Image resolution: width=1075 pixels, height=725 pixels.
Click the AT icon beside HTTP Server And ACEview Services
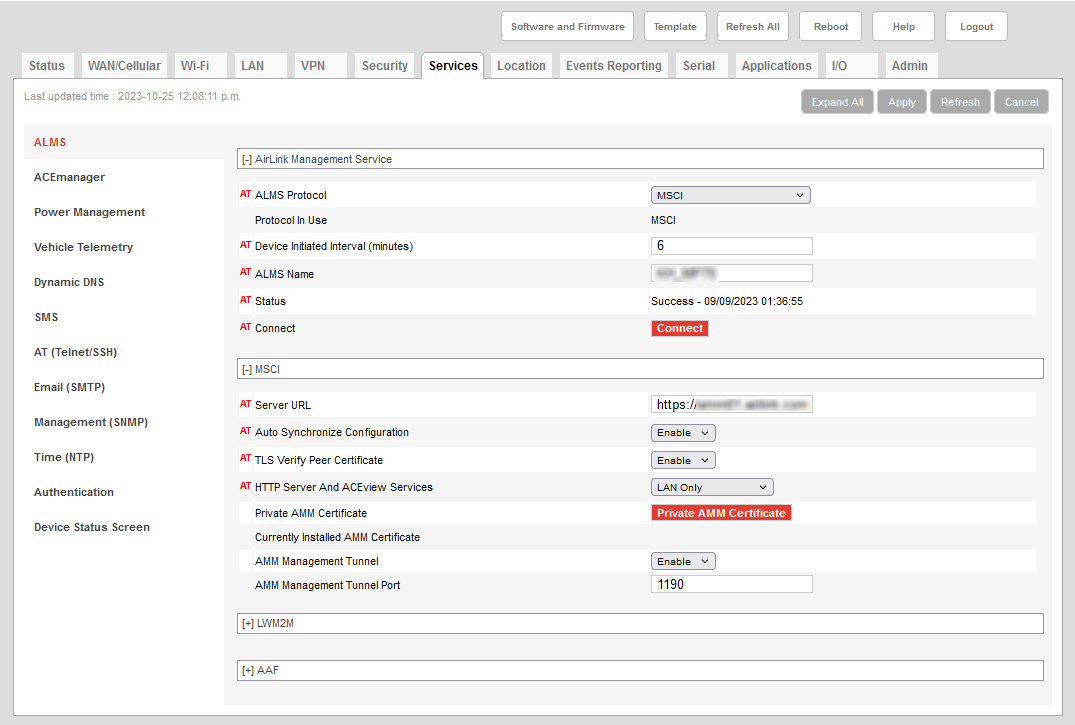point(245,486)
